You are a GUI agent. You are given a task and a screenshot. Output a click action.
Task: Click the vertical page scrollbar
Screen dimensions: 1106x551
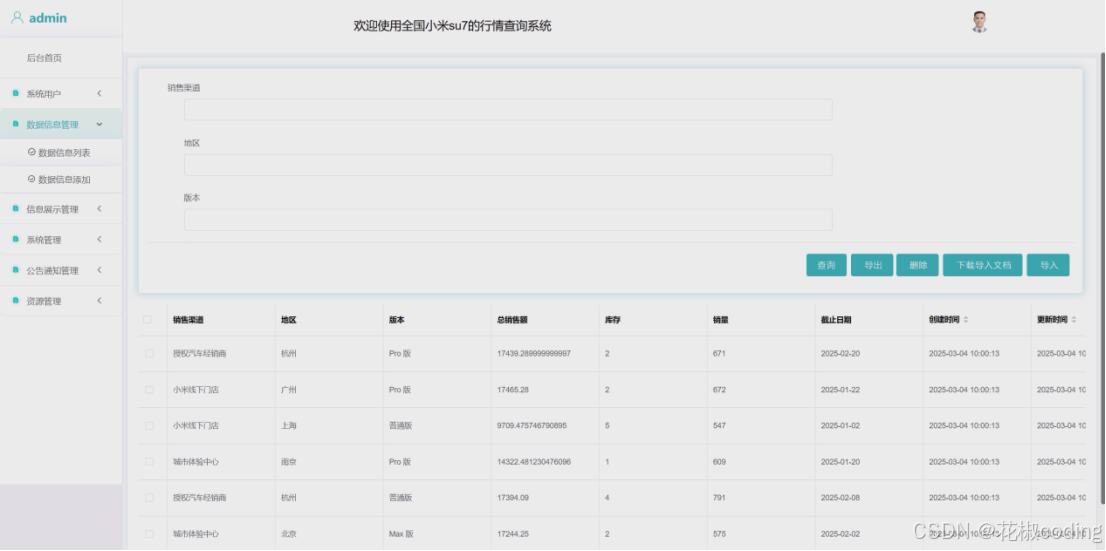[1102, 279]
